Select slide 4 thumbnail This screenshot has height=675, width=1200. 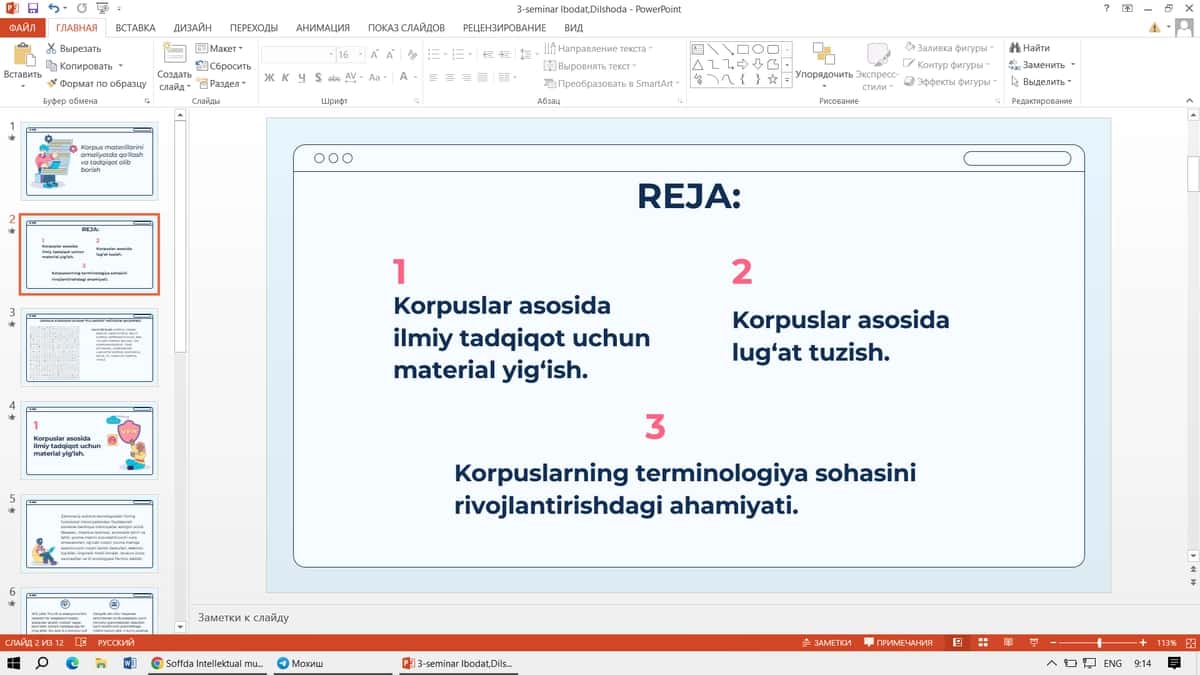[x=89, y=439]
